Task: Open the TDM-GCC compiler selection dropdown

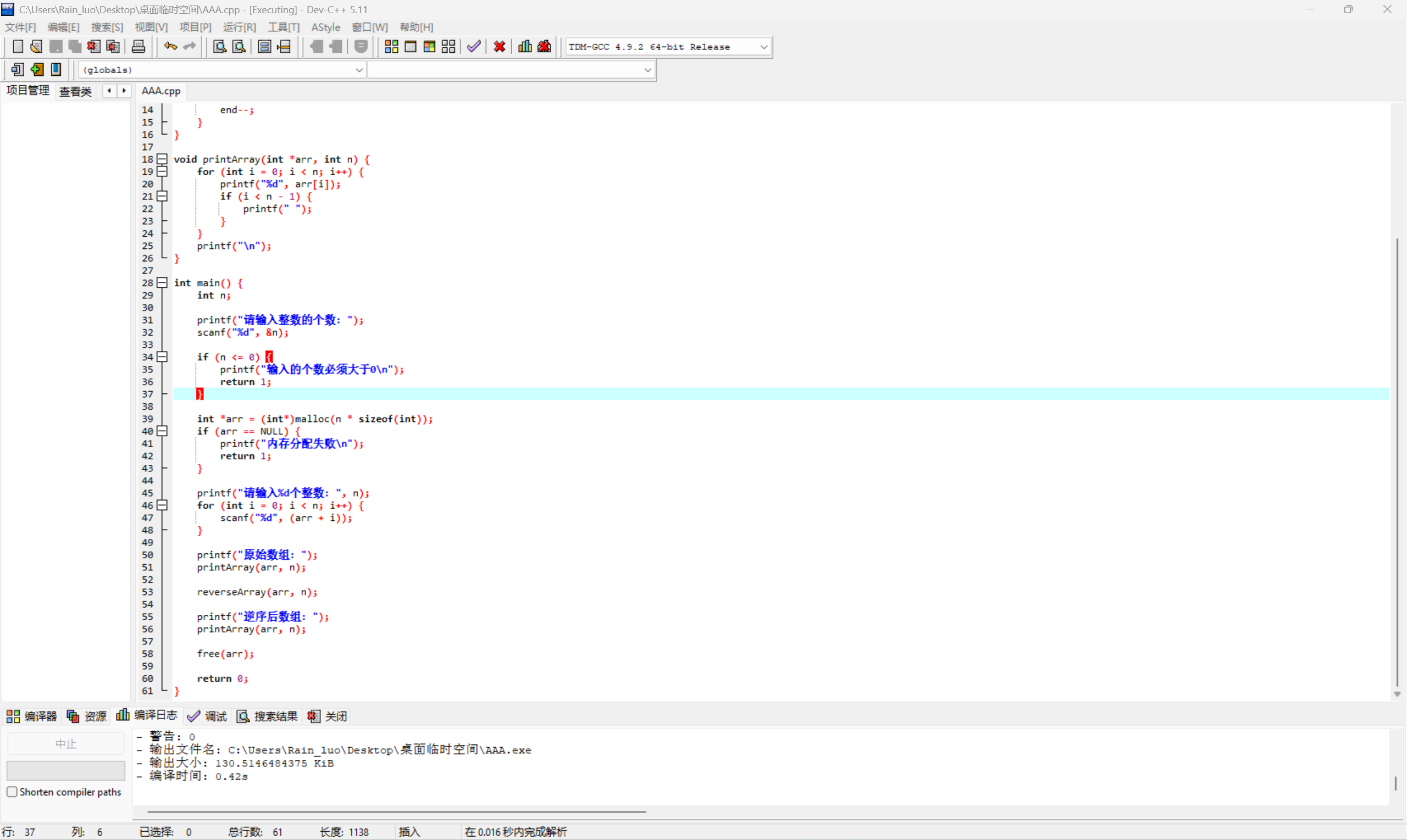Action: coord(764,47)
